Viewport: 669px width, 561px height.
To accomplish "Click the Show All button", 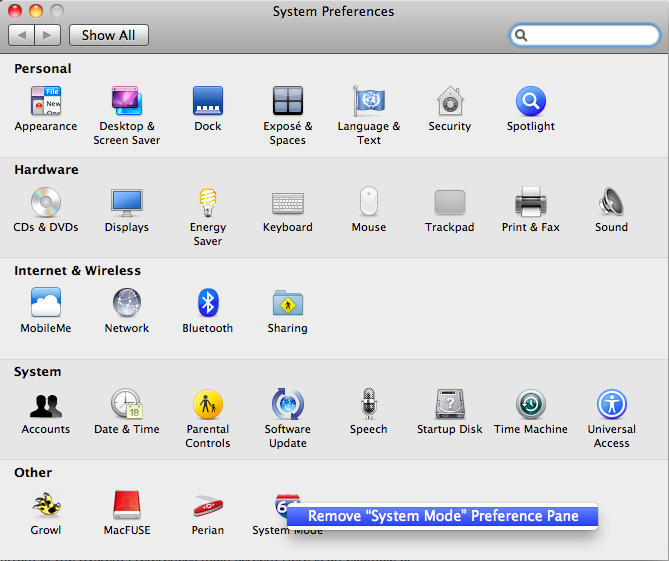I will [x=109, y=35].
